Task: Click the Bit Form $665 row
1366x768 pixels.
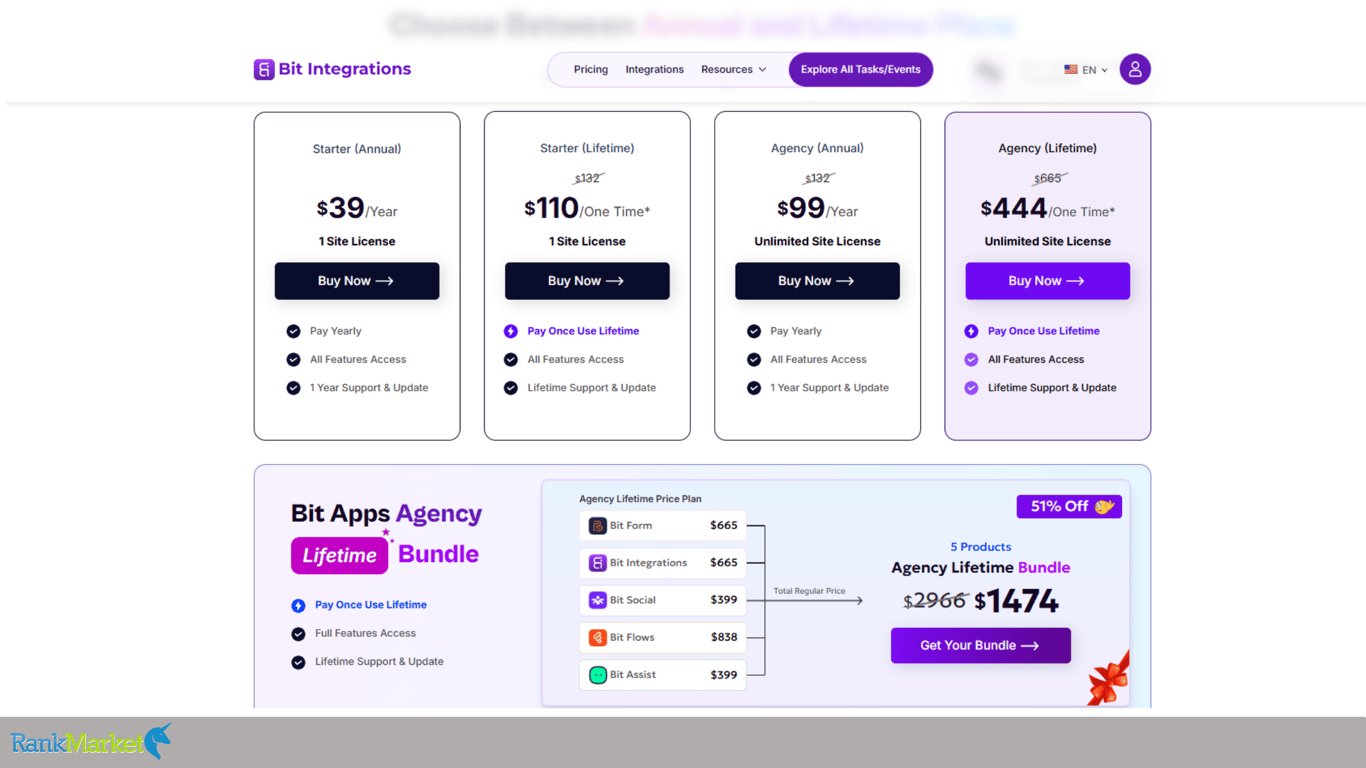Action: tap(663, 526)
